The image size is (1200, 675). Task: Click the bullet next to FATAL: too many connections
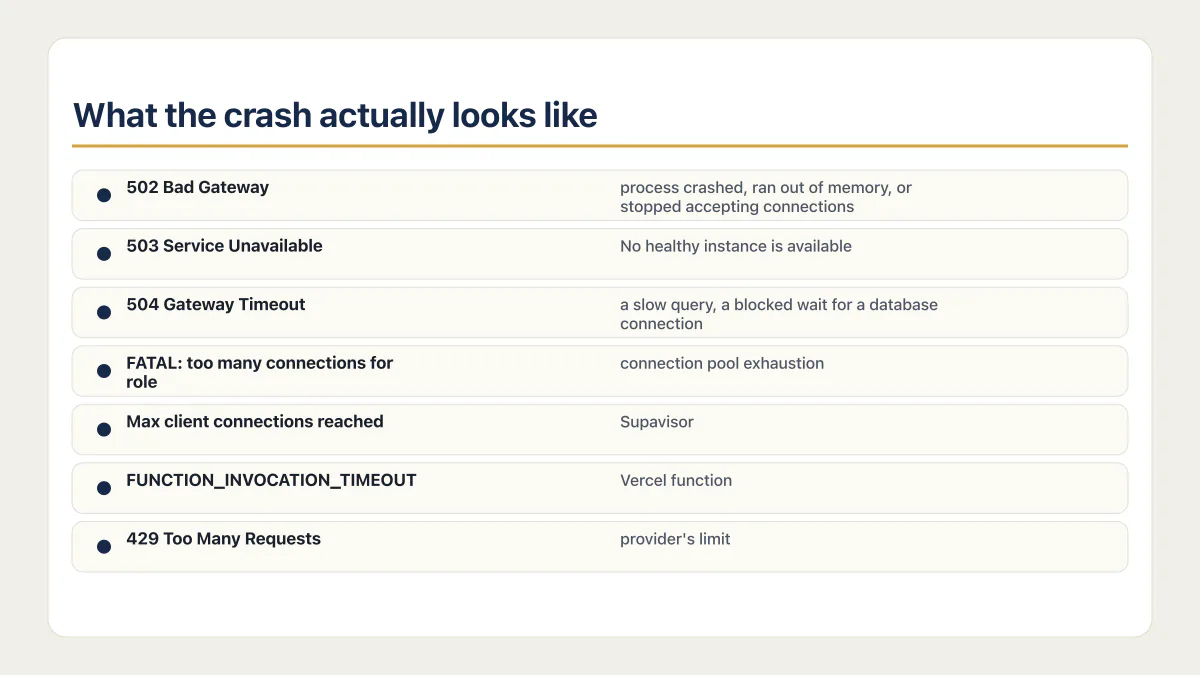[104, 371]
